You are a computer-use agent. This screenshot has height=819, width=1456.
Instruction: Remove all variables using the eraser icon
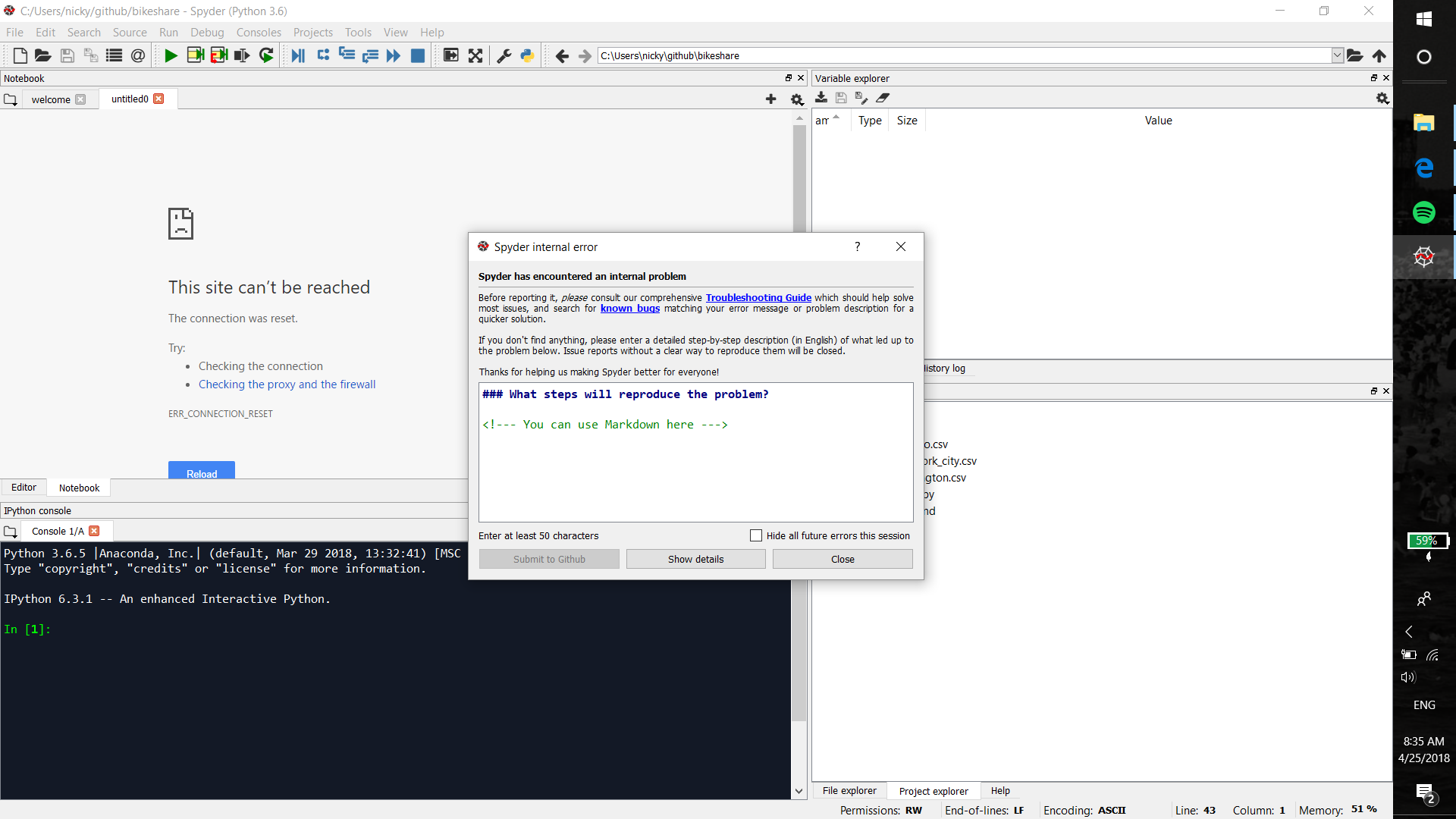(x=883, y=98)
